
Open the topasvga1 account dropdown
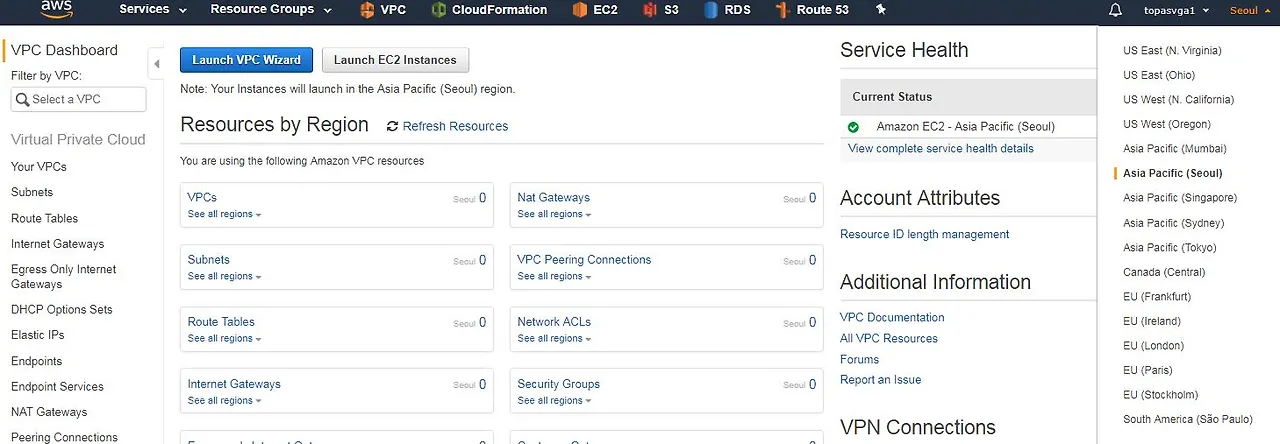(x=1177, y=10)
